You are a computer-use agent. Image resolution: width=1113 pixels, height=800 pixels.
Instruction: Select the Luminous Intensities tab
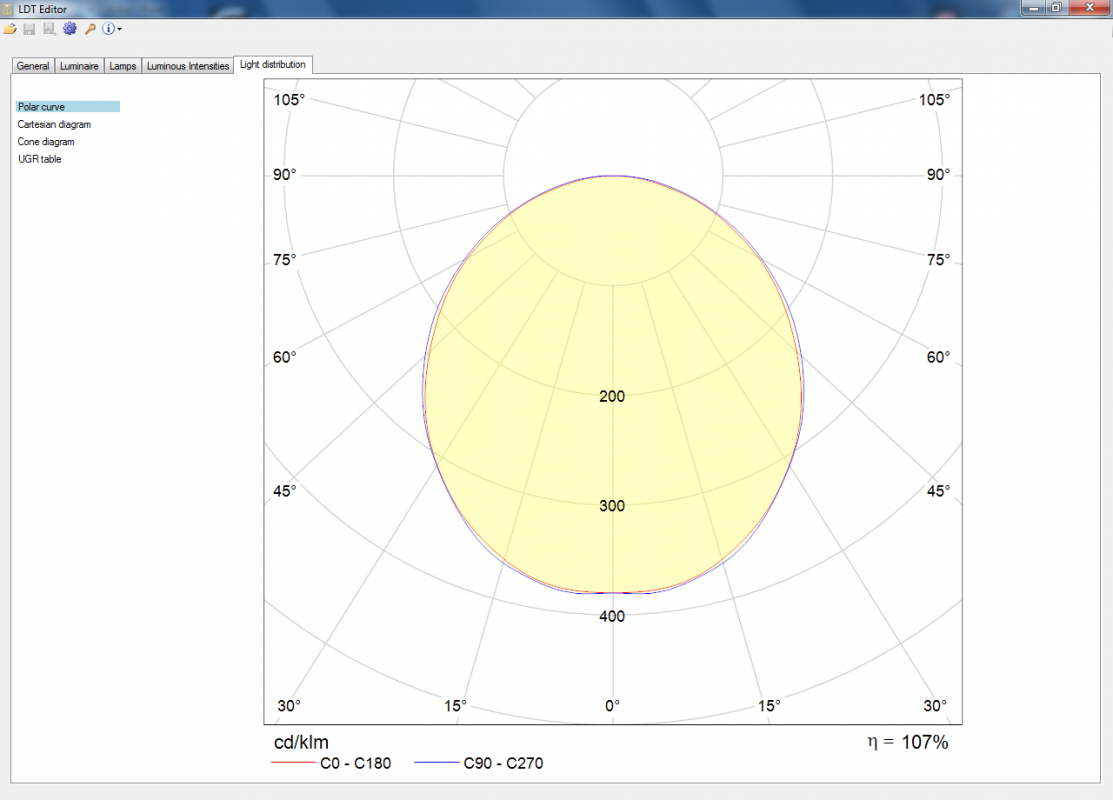(187, 66)
